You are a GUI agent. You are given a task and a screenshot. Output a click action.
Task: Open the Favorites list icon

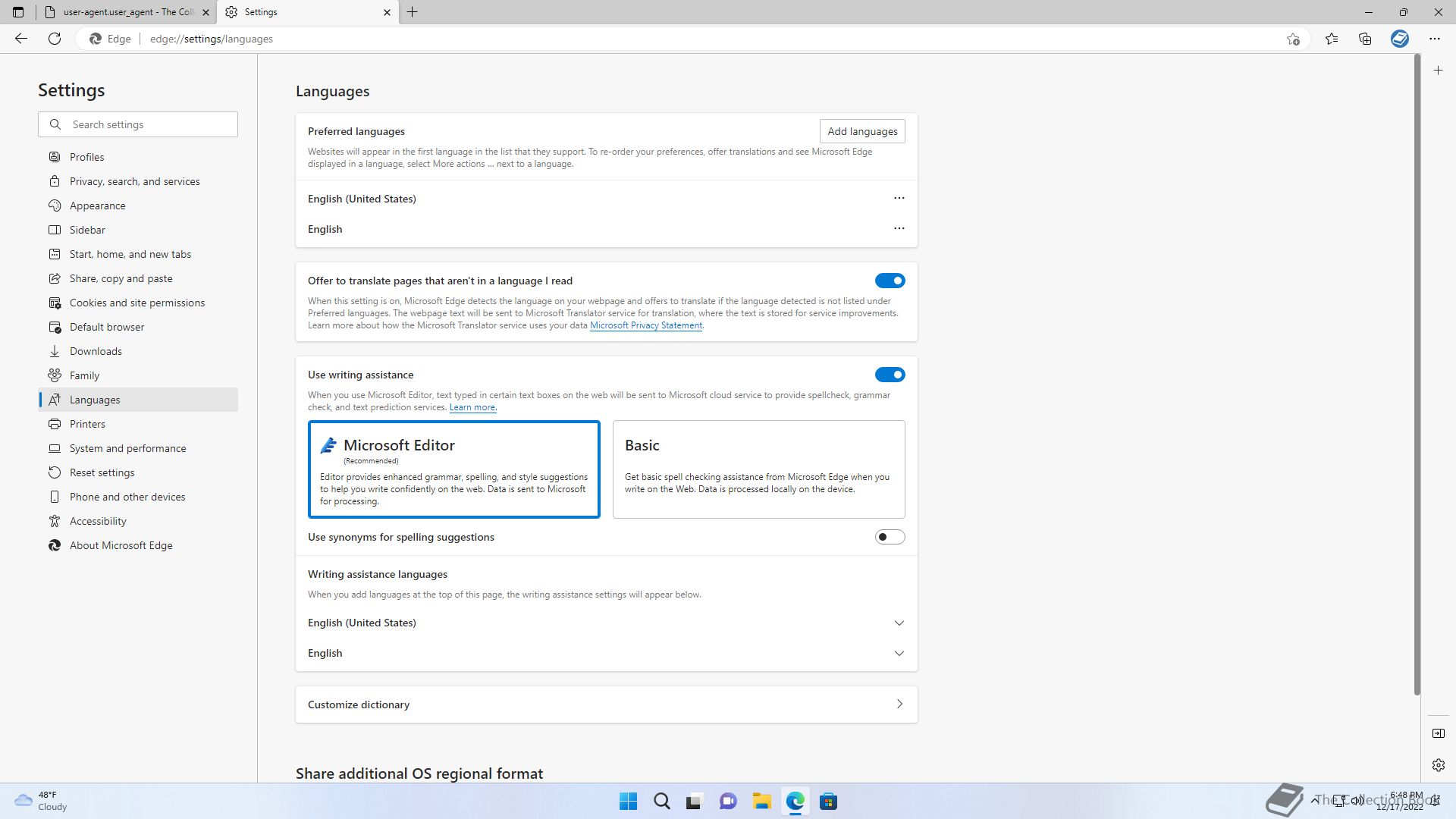1332,39
